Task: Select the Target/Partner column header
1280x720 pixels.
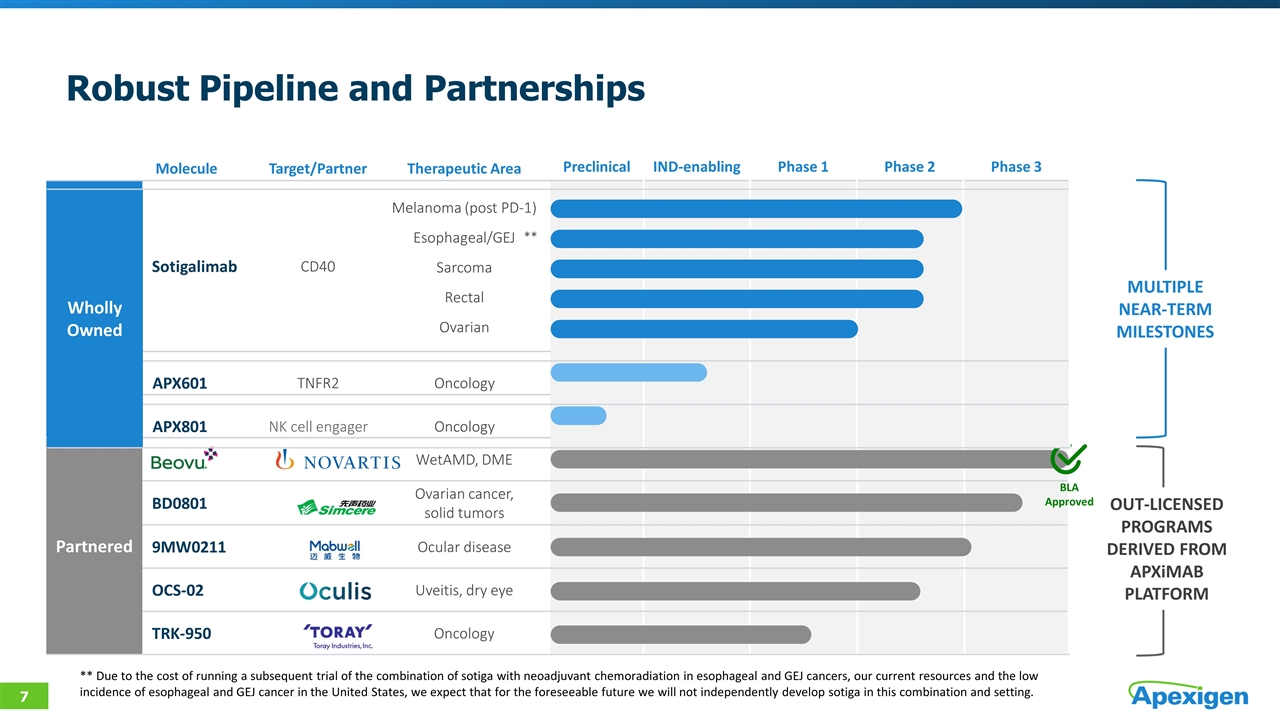Action: click(x=318, y=168)
